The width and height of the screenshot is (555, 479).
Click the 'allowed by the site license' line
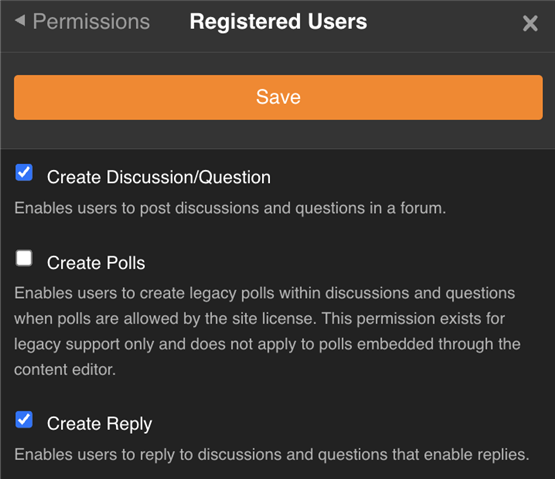259,319
